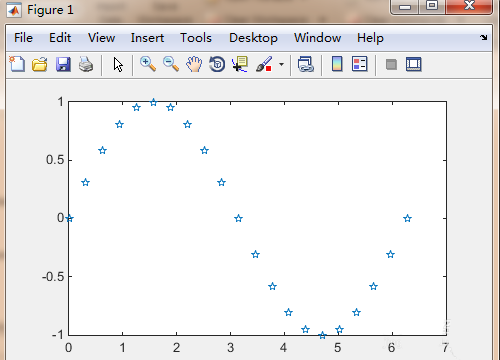Open the Edit menu
The image size is (500, 360).
(x=60, y=38)
